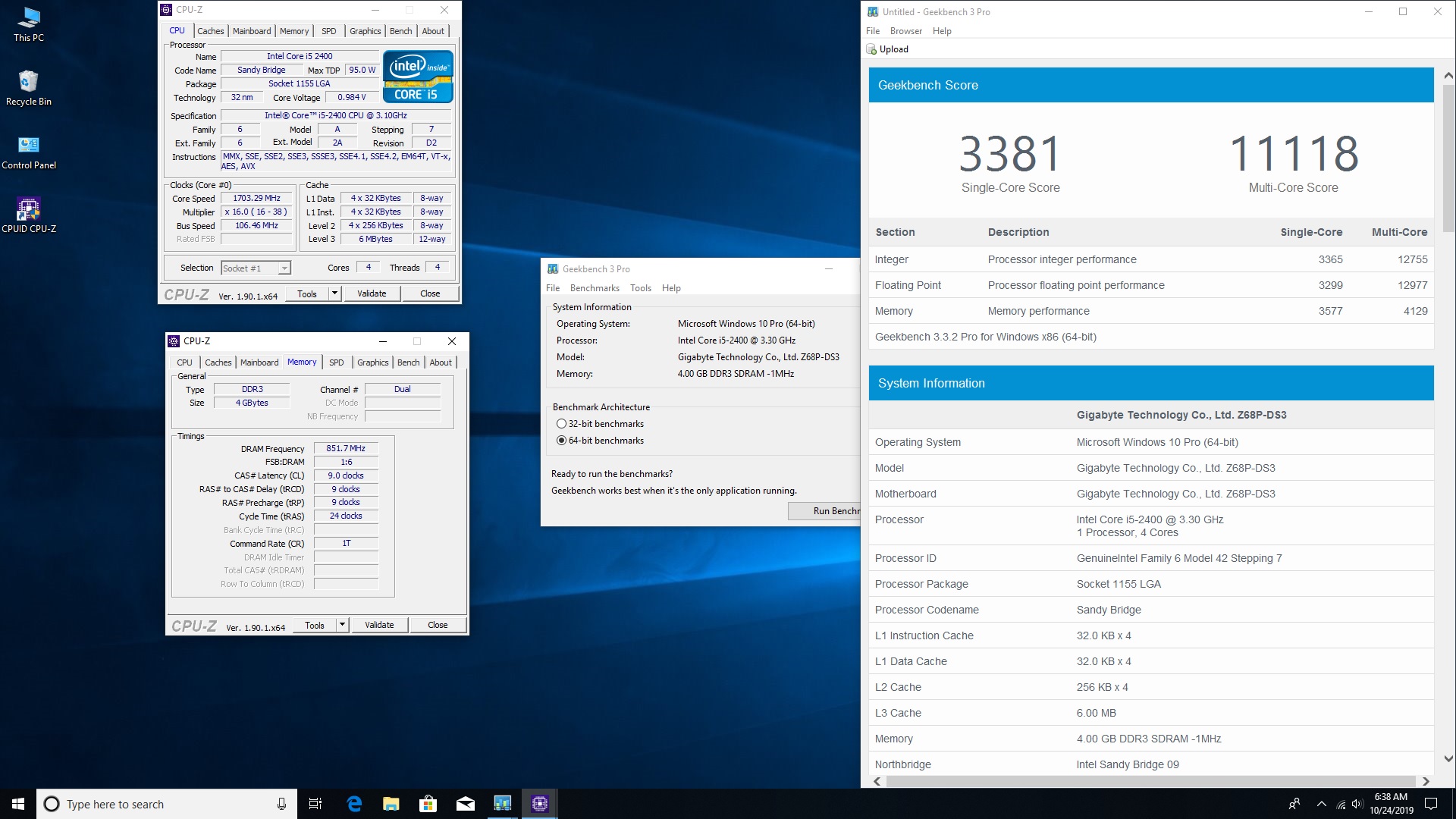The width and height of the screenshot is (1456, 819).
Task: Click the lower CPU-Z window title icon
Action: point(174,341)
